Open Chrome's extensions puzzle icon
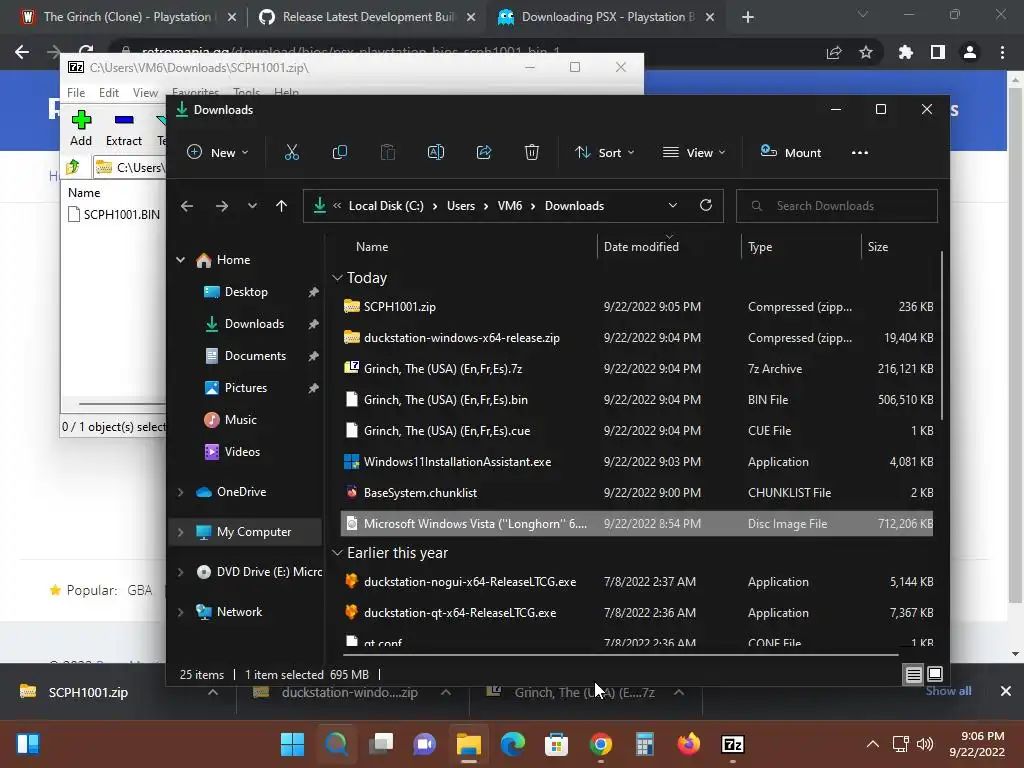This screenshot has width=1024, height=768. tap(905, 52)
